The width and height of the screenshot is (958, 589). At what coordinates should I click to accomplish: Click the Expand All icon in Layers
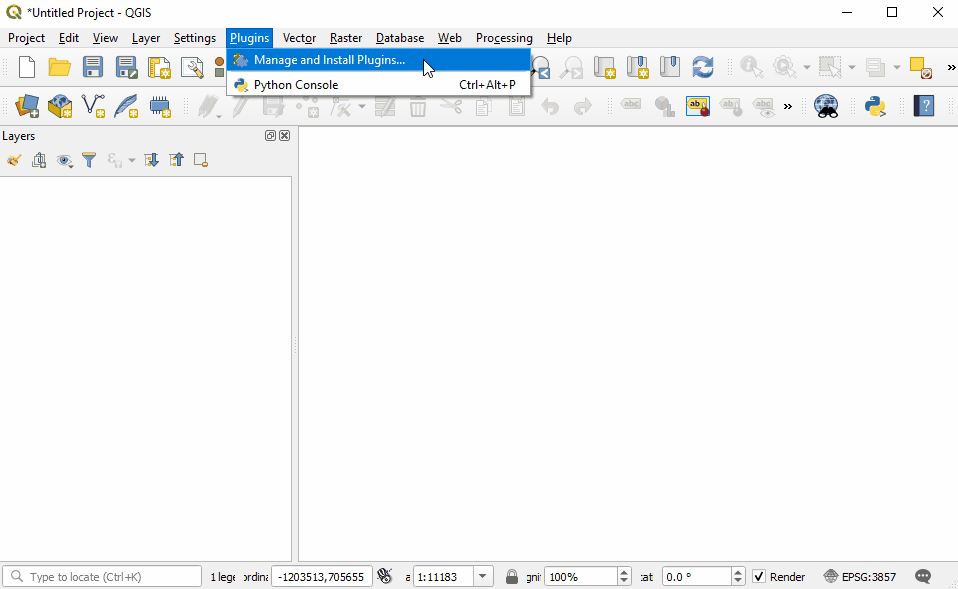[x=151, y=160]
